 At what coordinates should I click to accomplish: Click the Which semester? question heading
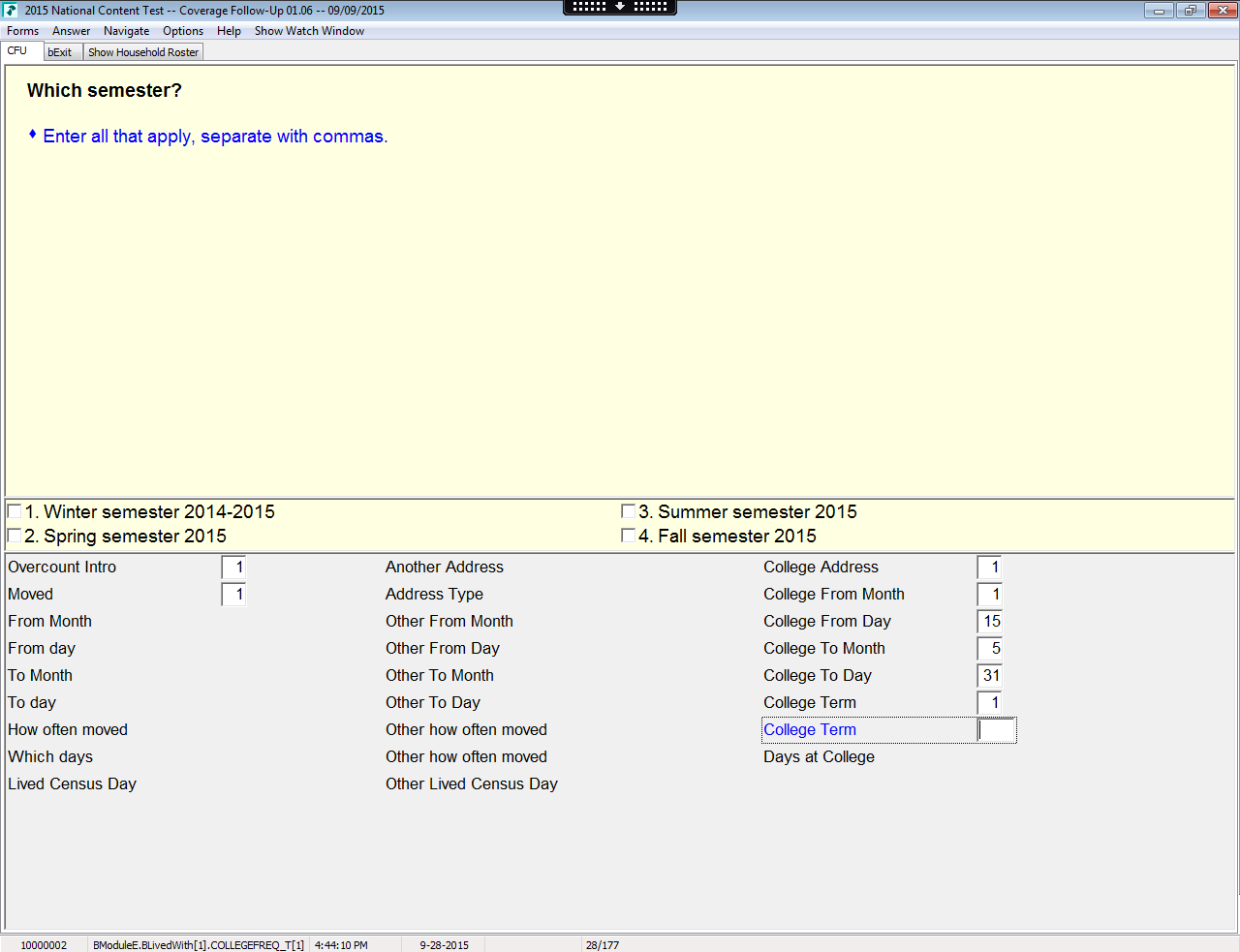[x=105, y=91]
